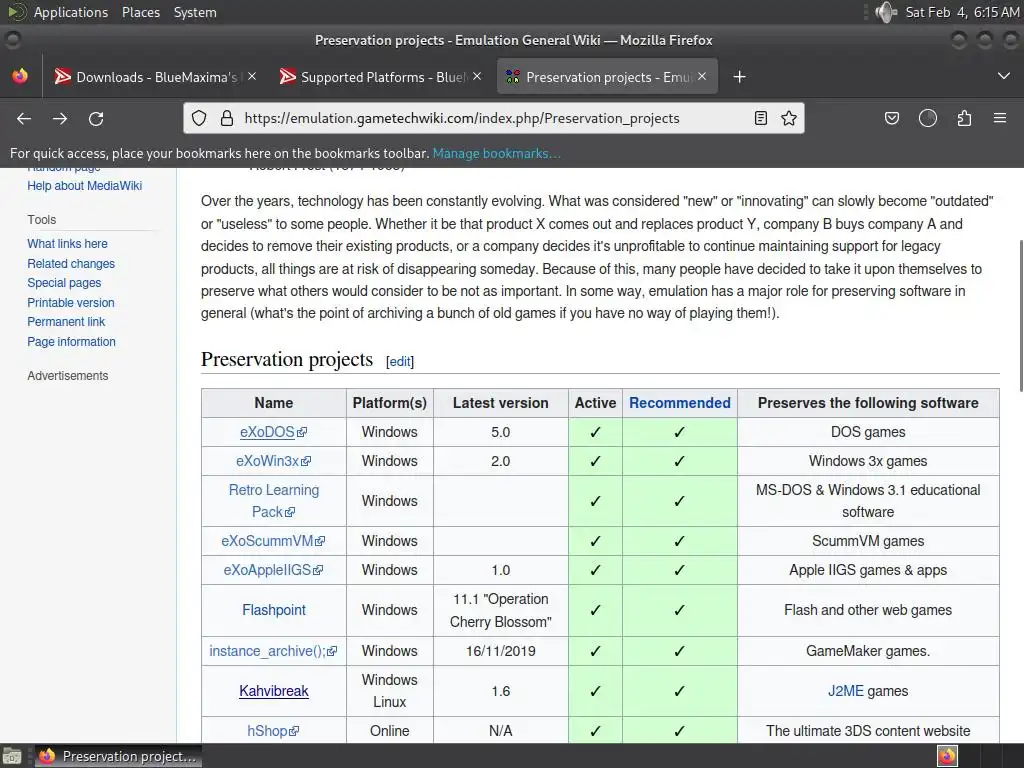The width and height of the screenshot is (1024, 768).
Task: Click Firefox icon in bottom panel tray
Action: pos(947,756)
